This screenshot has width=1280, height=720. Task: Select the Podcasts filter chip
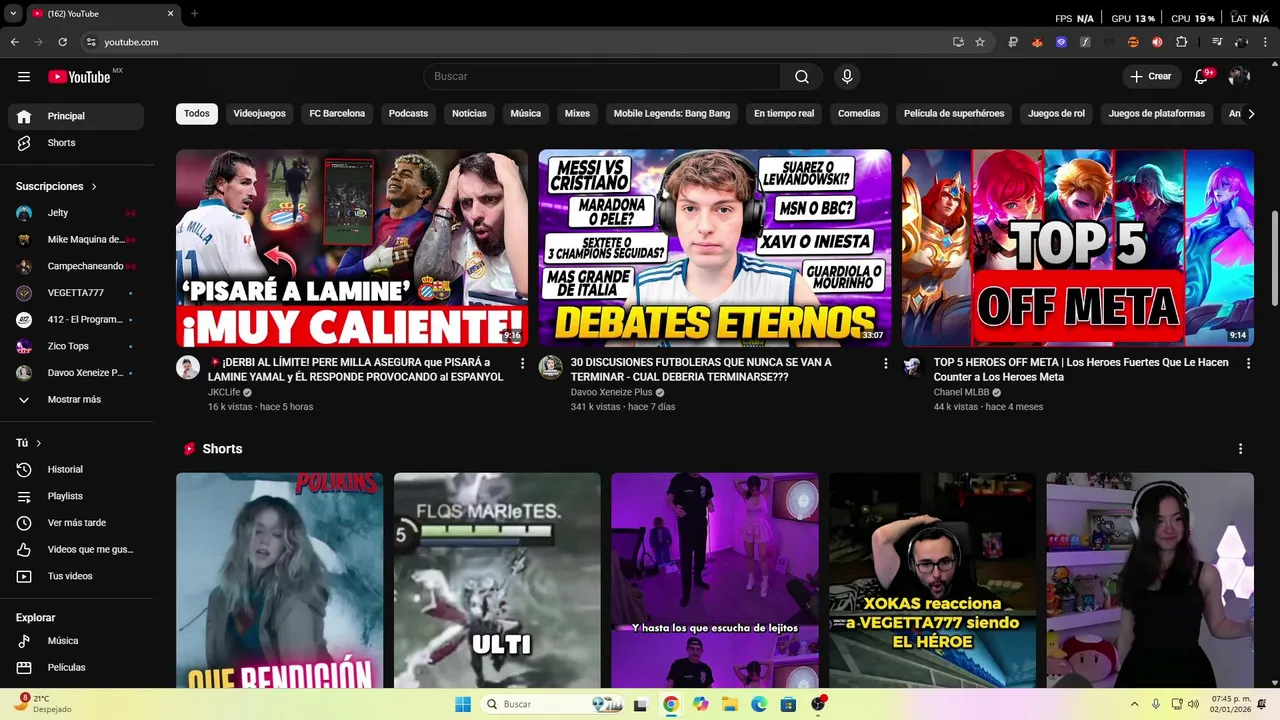click(408, 114)
